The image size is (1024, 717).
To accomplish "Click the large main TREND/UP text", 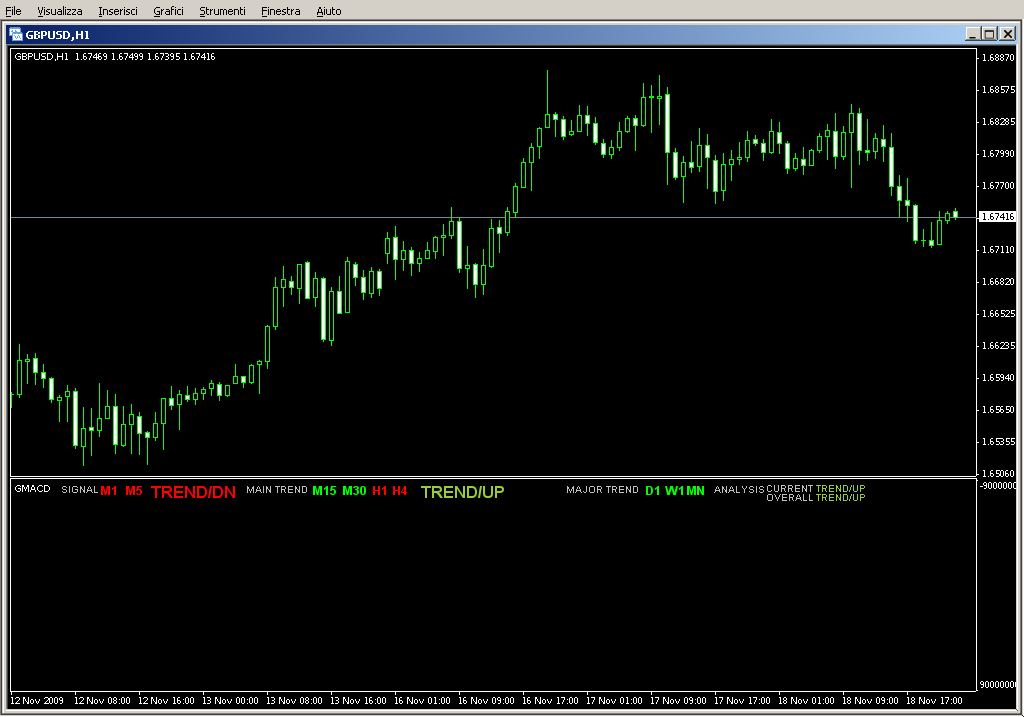I will click(x=462, y=492).
